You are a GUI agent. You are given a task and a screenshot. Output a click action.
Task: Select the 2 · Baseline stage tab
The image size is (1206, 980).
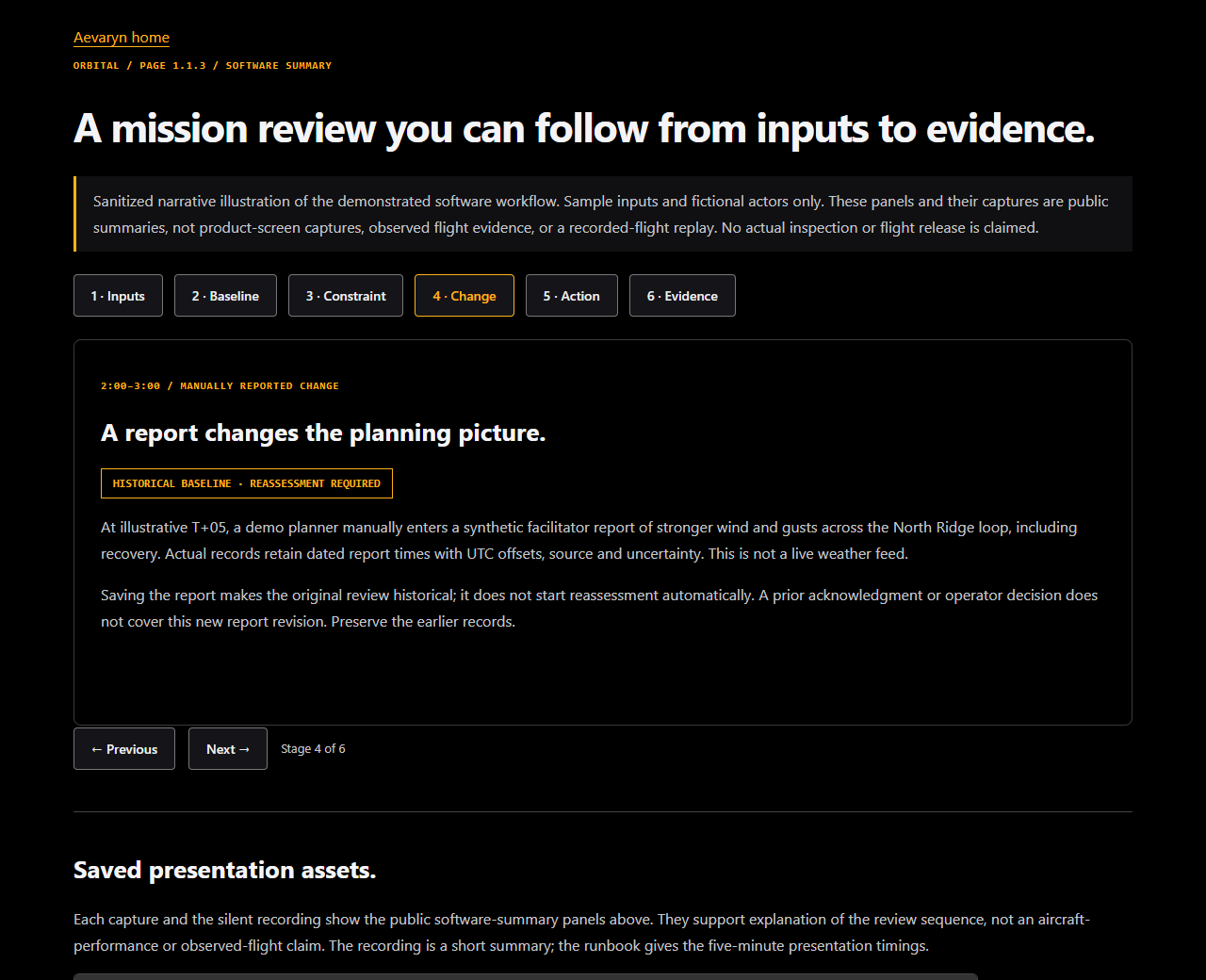[x=225, y=296]
